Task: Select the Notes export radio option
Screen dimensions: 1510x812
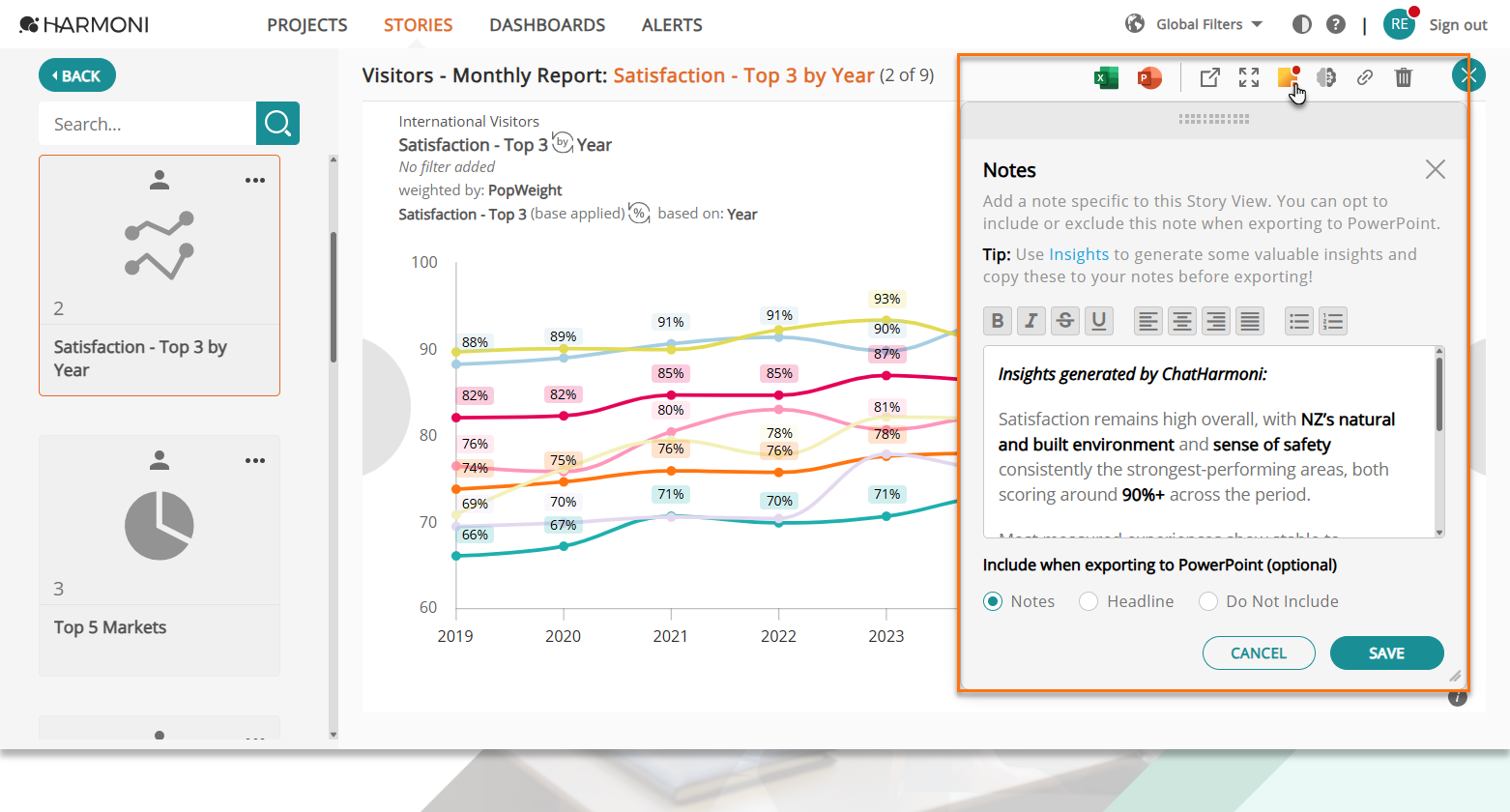Action: (x=993, y=601)
